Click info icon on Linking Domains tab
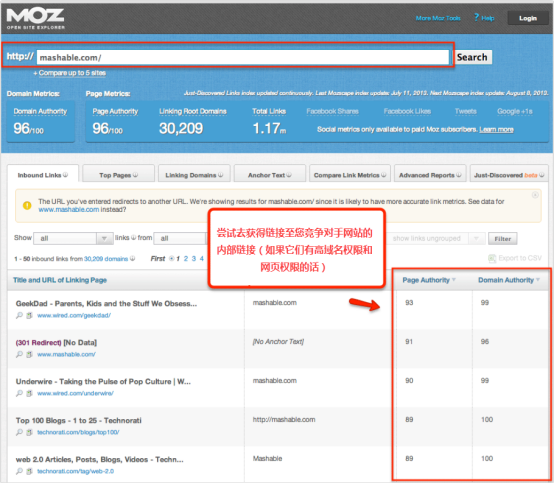The image size is (554, 483). coord(220,175)
